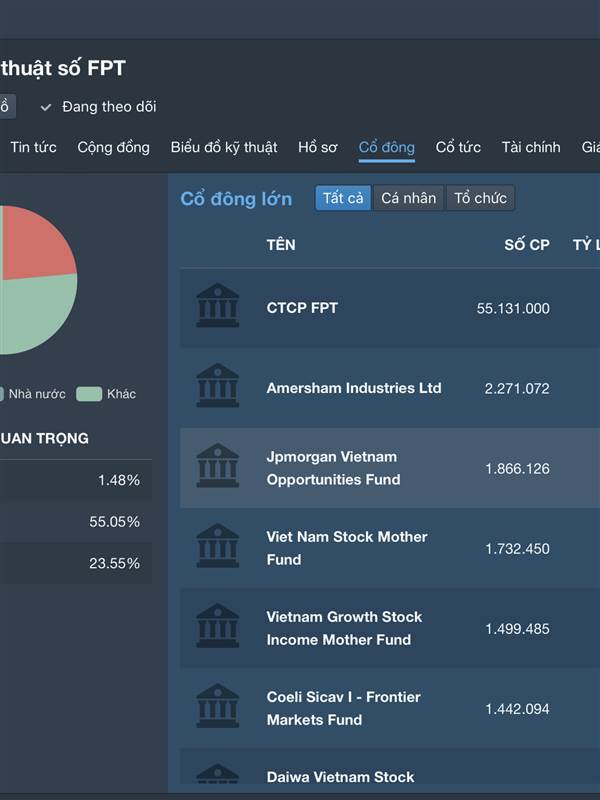Click the share count 1.499.485
The width and height of the screenshot is (600, 800).
[x=517, y=629]
